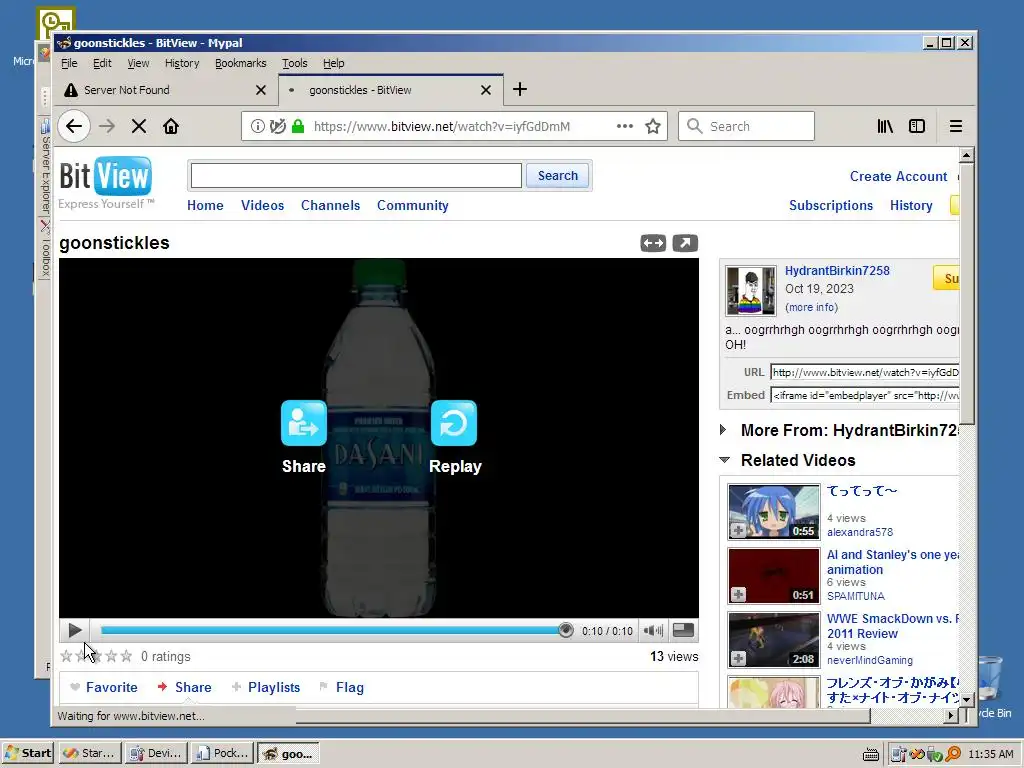1024x768 pixels.
Task: Go to BitView Home link
Action: click(205, 205)
